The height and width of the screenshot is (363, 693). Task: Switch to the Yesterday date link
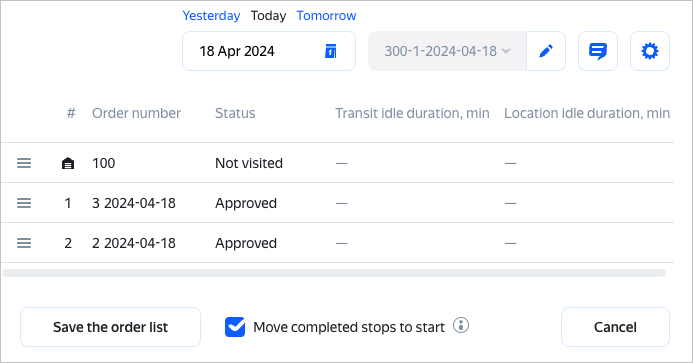point(211,16)
